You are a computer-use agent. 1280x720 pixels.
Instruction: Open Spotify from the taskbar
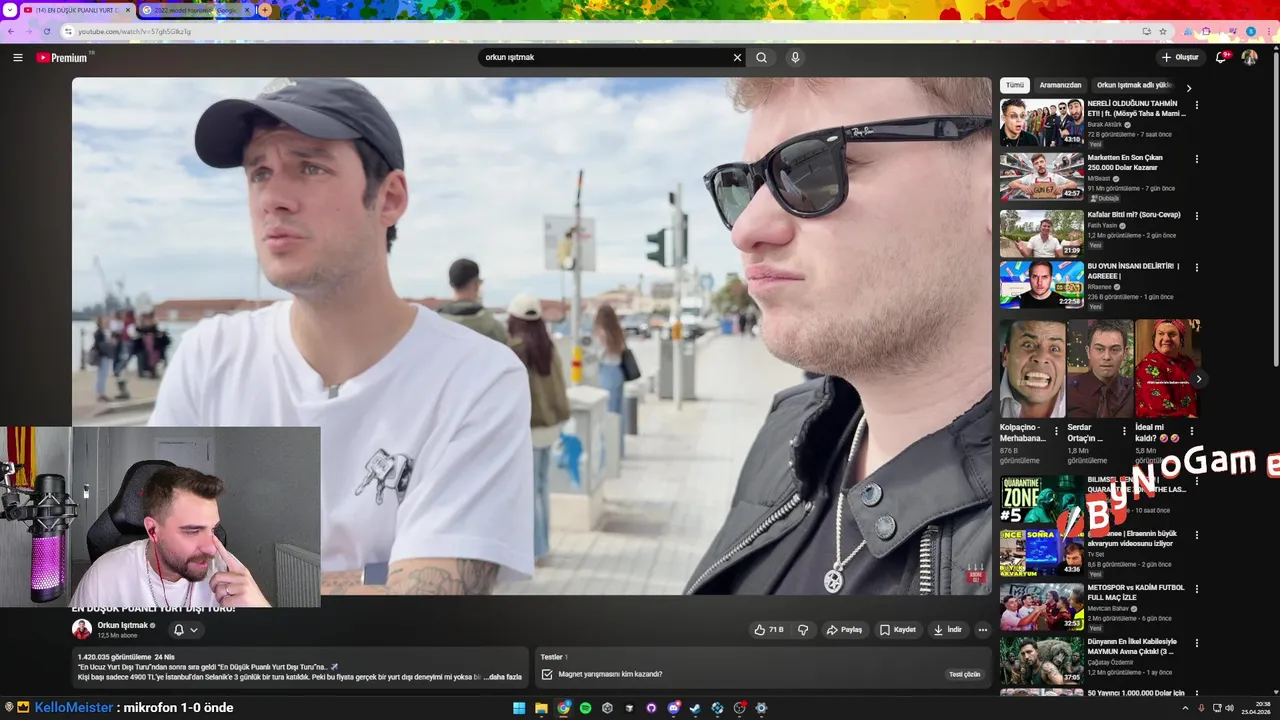coord(586,708)
